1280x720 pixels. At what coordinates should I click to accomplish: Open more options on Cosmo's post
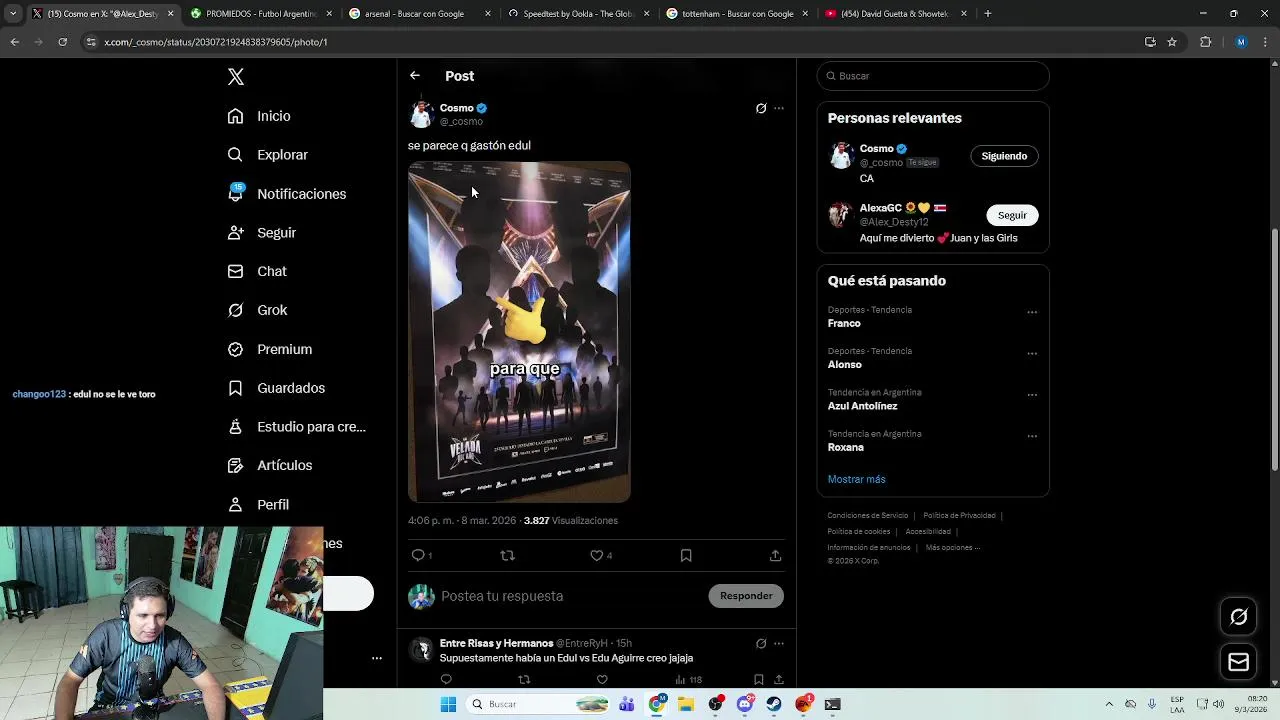(x=779, y=108)
